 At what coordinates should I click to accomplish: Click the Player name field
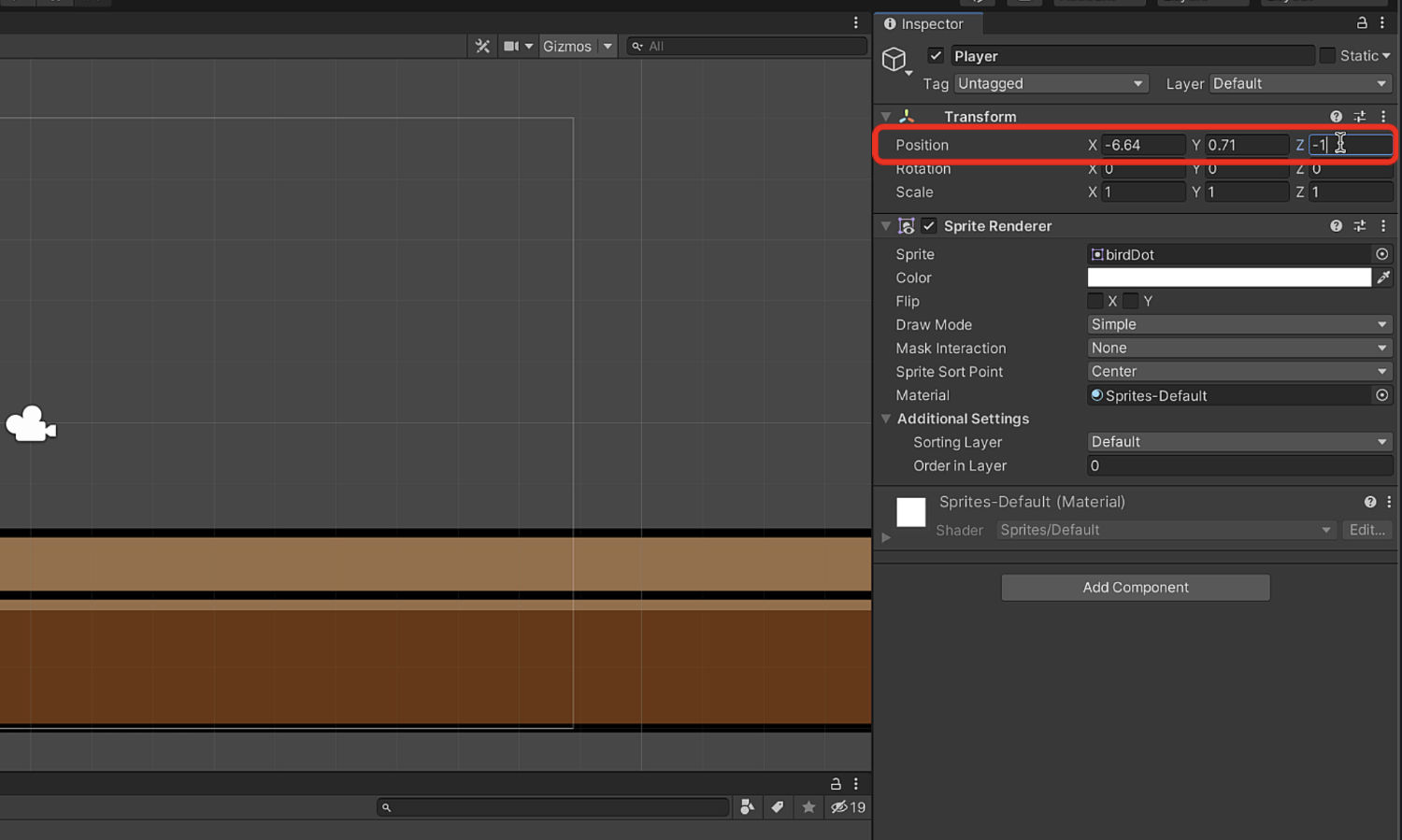pyautogui.click(x=1133, y=56)
